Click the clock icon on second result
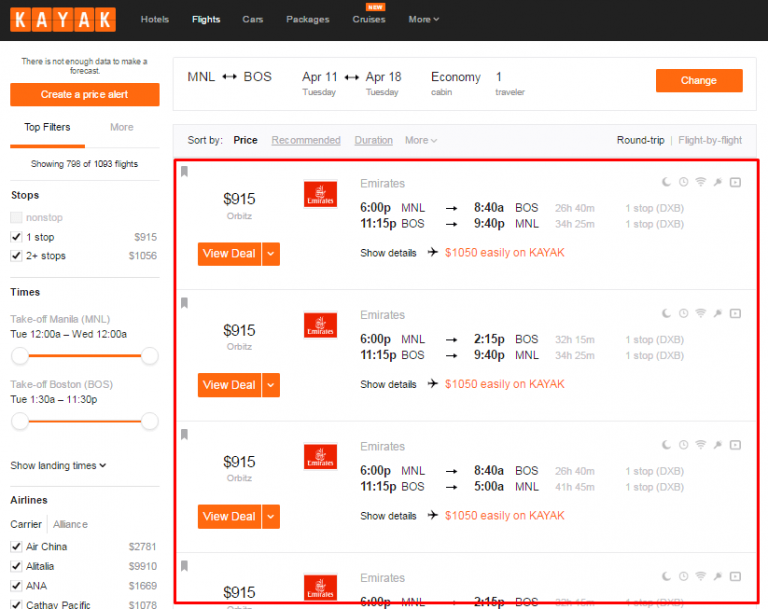The height and width of the screenshot is (609, 768). [683, 313]
